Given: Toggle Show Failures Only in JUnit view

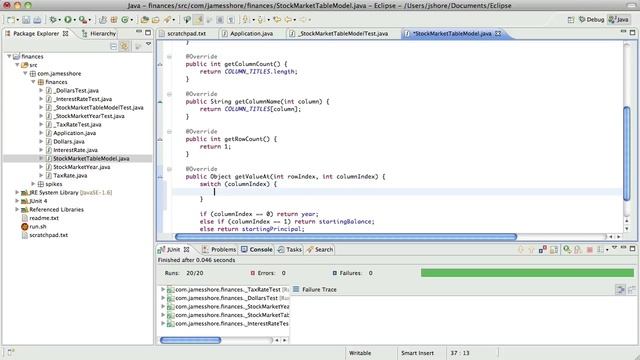Looking at the screenshot, I should tap(542, 249).
